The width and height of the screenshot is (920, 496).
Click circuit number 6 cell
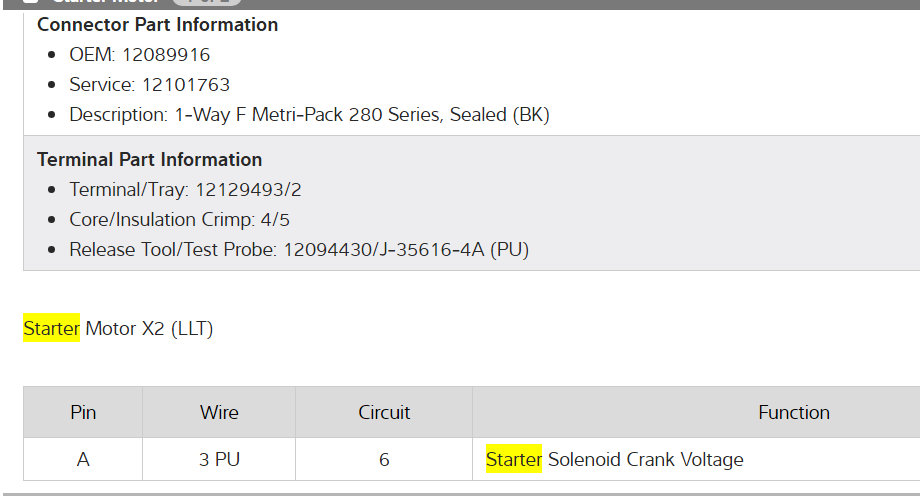(x=384, y=460)
